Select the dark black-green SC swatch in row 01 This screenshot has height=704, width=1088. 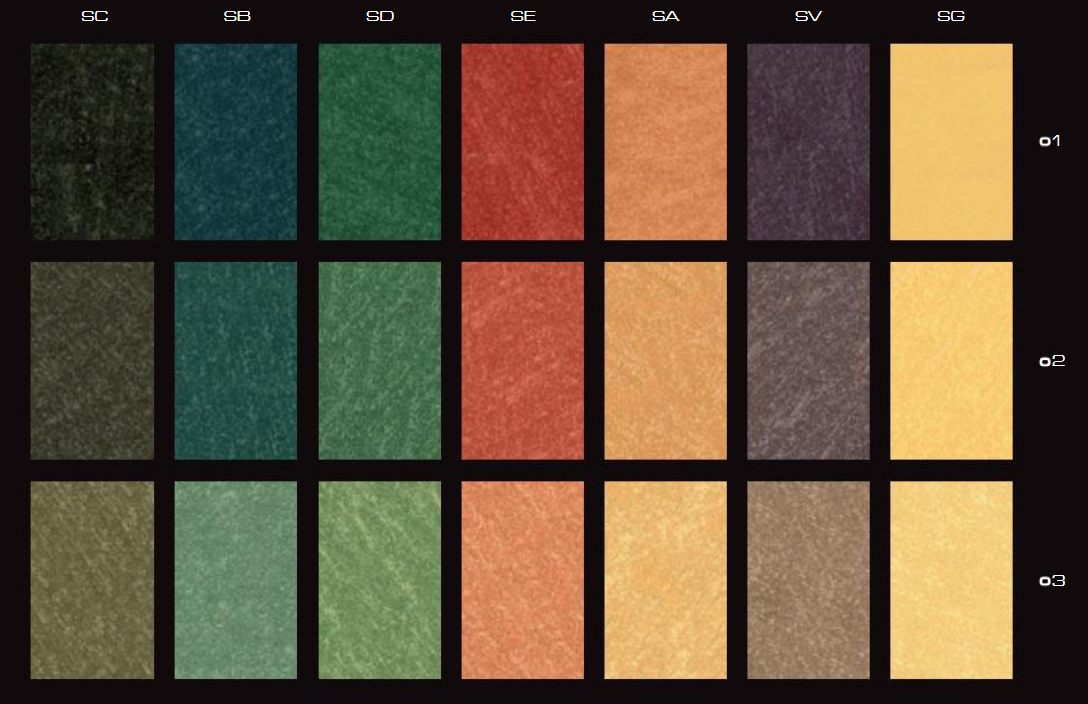point(92,141)
